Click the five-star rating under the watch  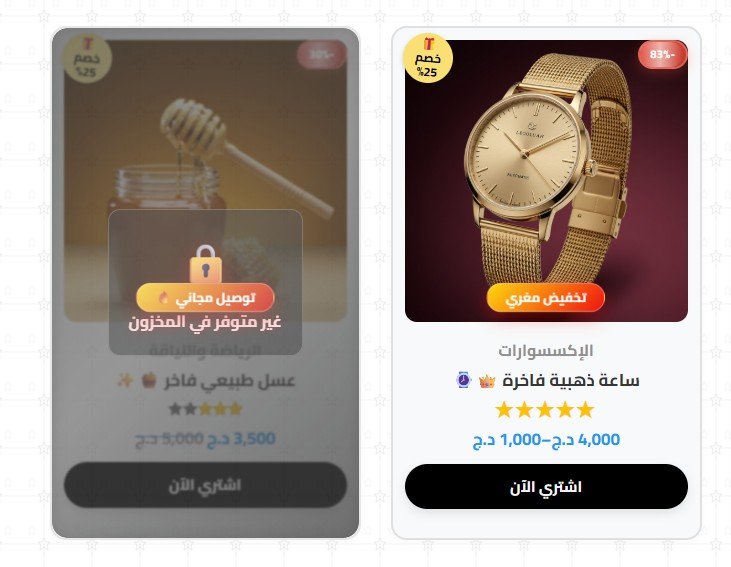545,410
